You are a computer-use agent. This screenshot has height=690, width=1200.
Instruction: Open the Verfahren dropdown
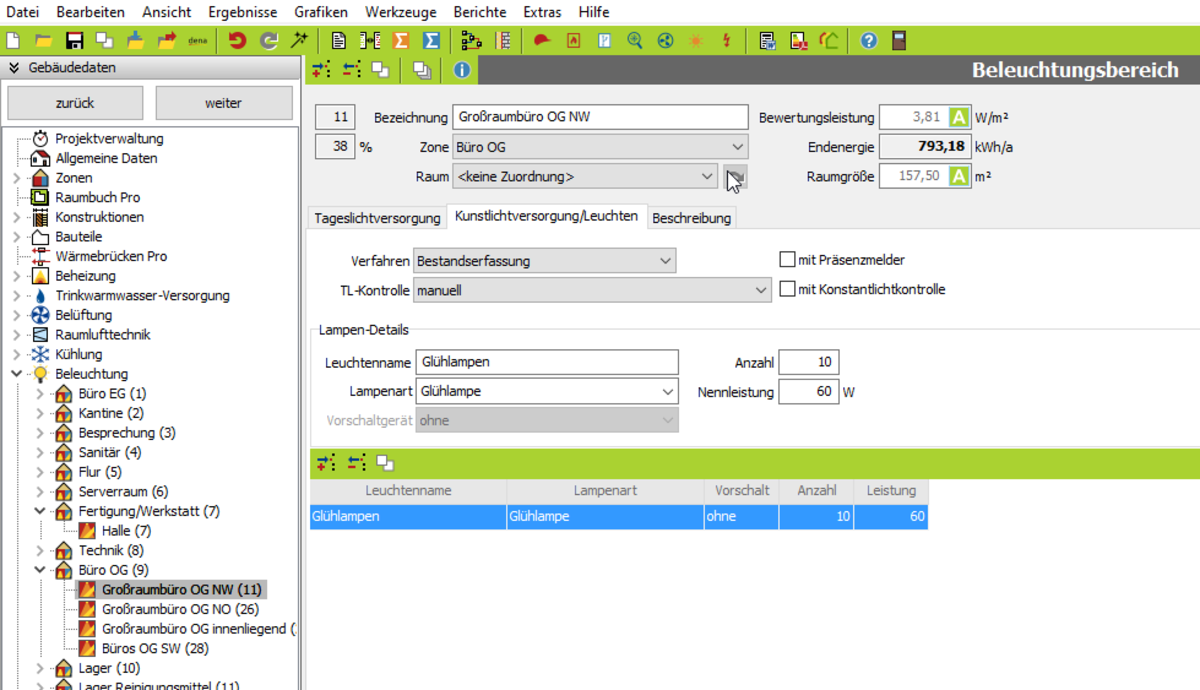[545, 261]
